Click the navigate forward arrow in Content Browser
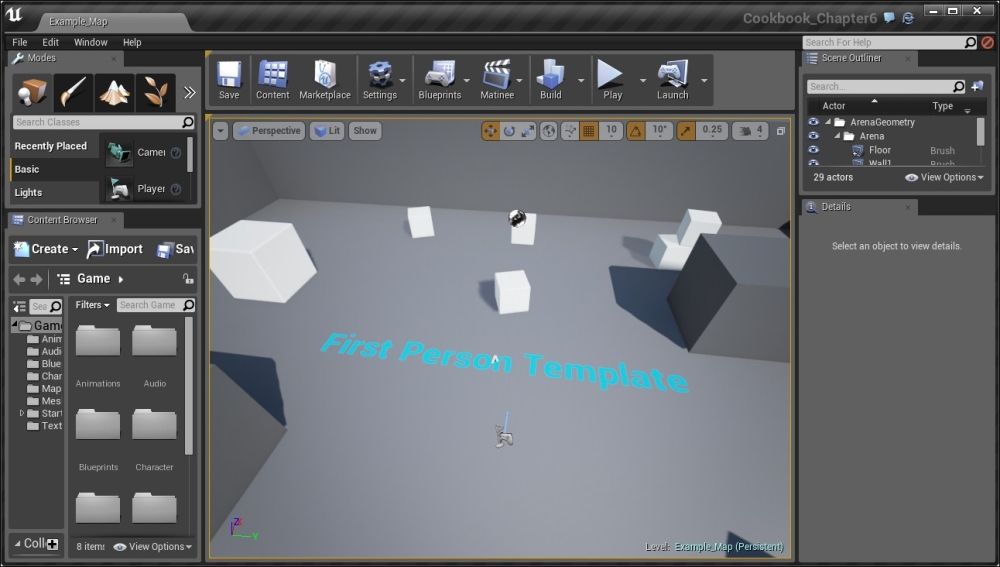 (36, 279)
